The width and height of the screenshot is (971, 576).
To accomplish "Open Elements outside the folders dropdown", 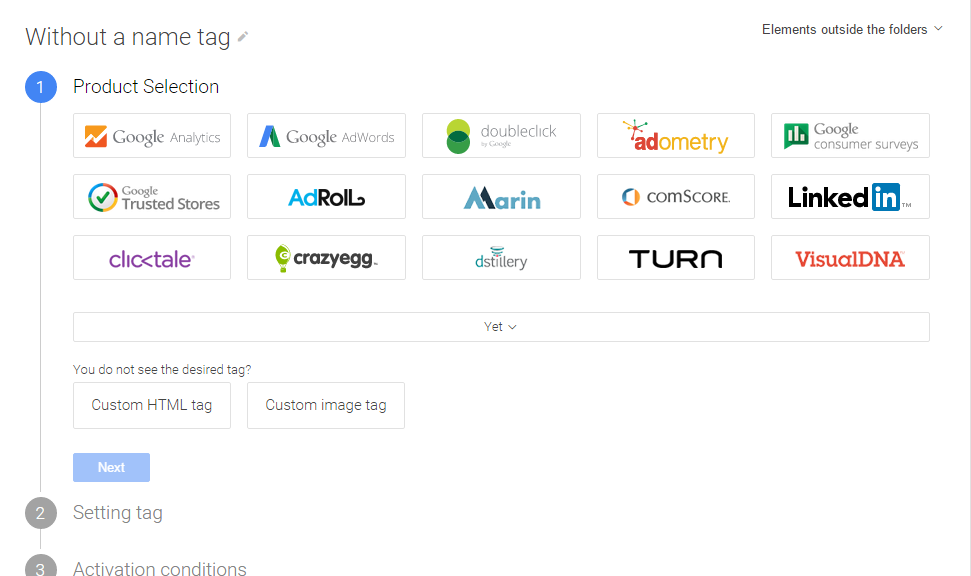I will click(852, 29).
